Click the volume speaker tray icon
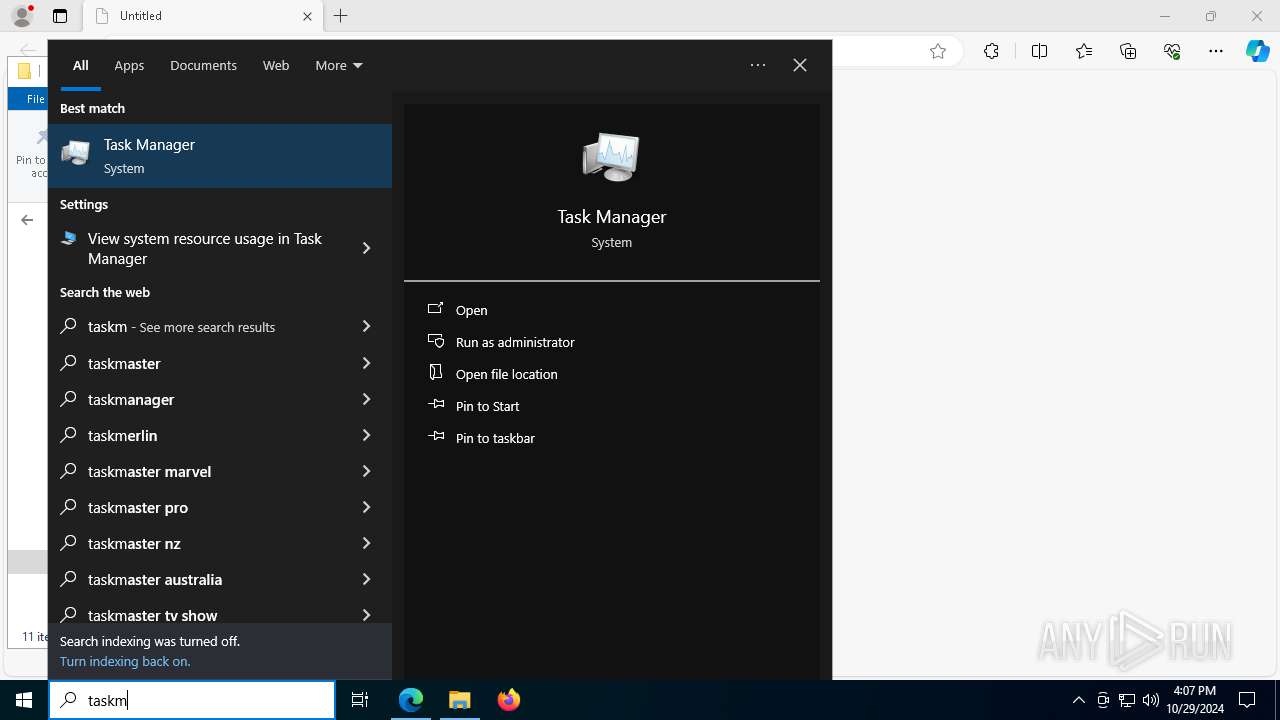1280x720 pixels. [x=1151, y=700]
